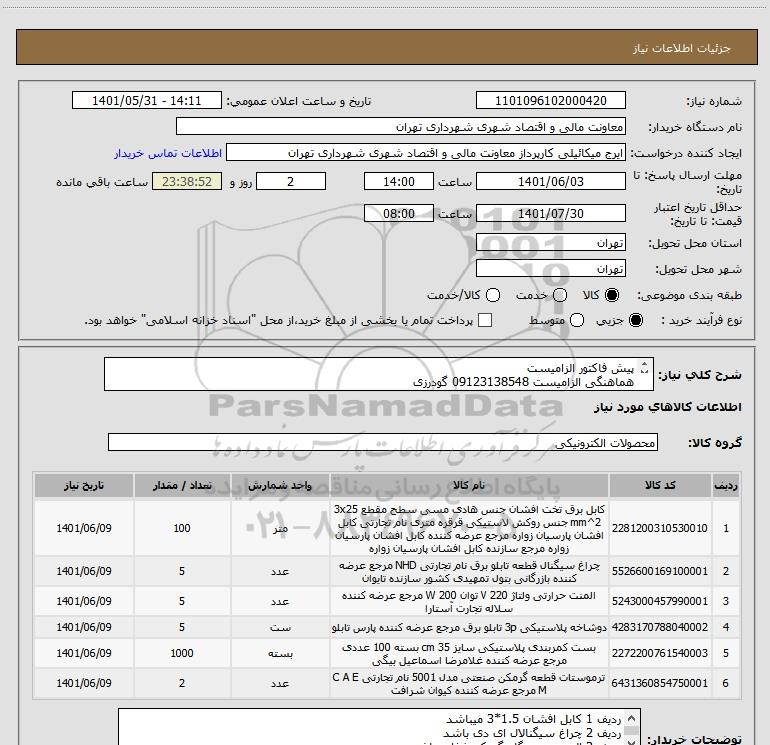Select the متوسط purchase type radio
The height and width of the screenshot is (745, 770).
pyautogui.click(x=577, y=320)
